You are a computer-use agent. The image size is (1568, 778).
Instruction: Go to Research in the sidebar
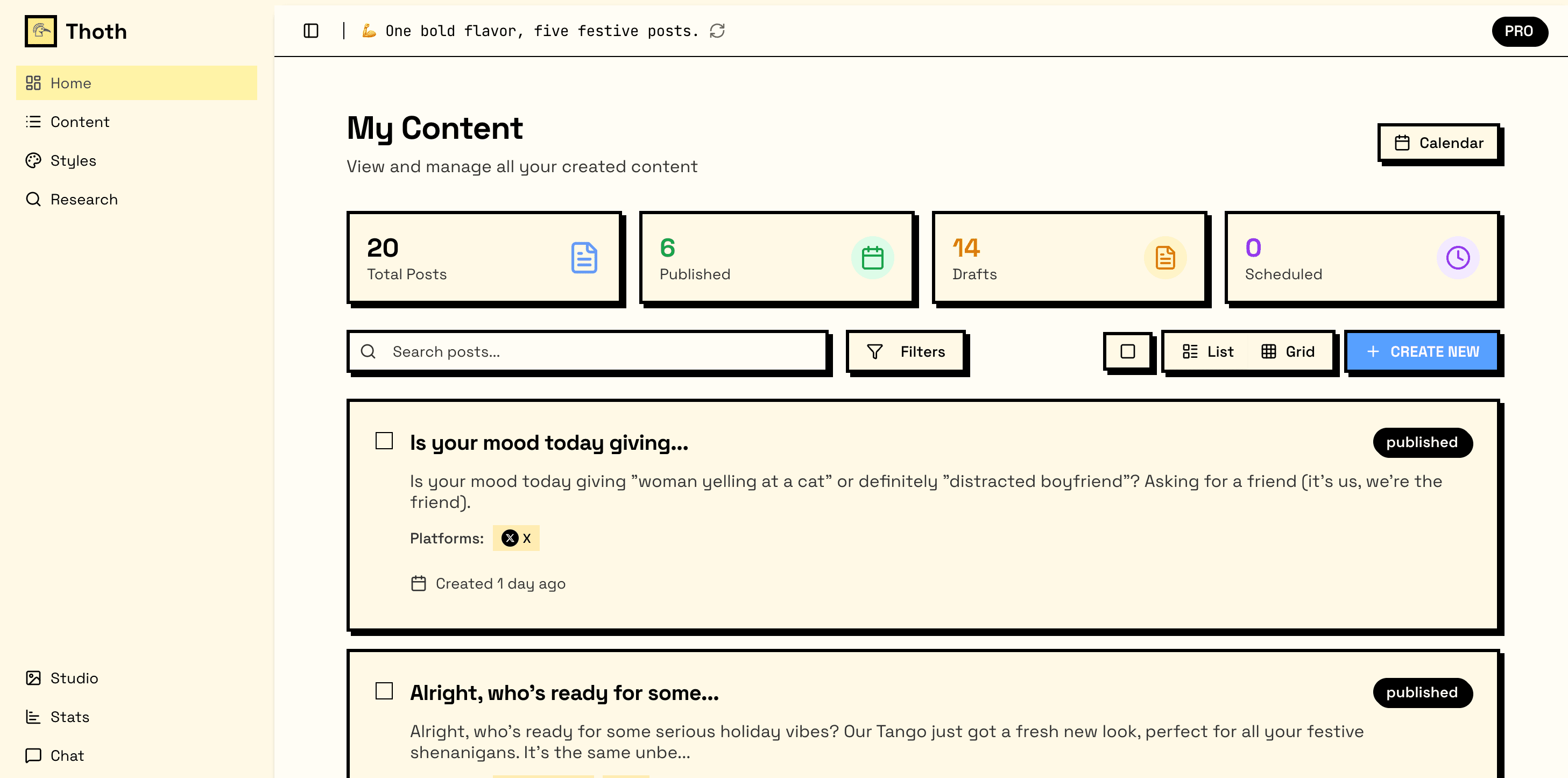point(83,199)
